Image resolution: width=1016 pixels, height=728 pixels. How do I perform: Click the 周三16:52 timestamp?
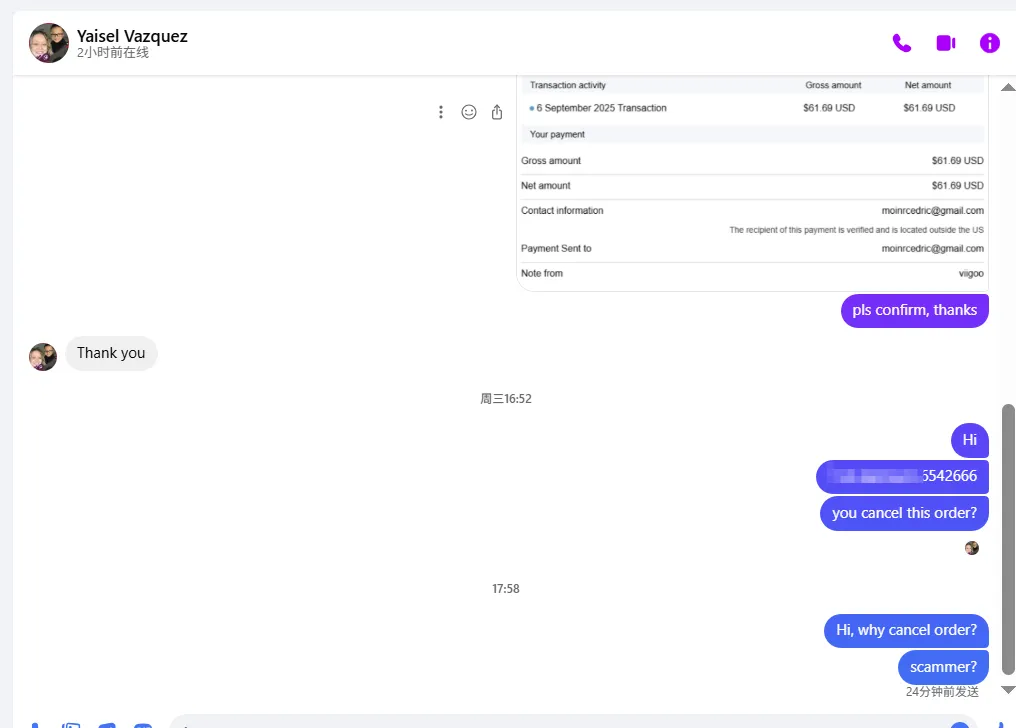click(505, 399)
